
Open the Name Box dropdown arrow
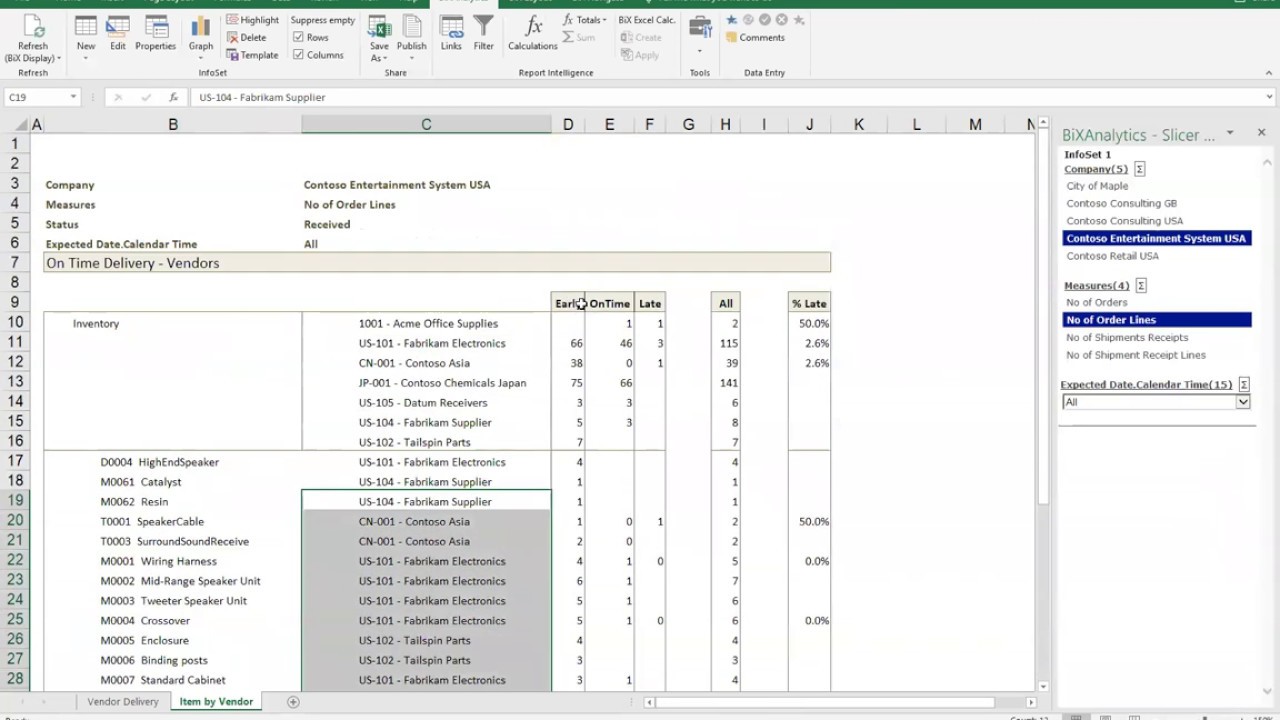(73, 97)
